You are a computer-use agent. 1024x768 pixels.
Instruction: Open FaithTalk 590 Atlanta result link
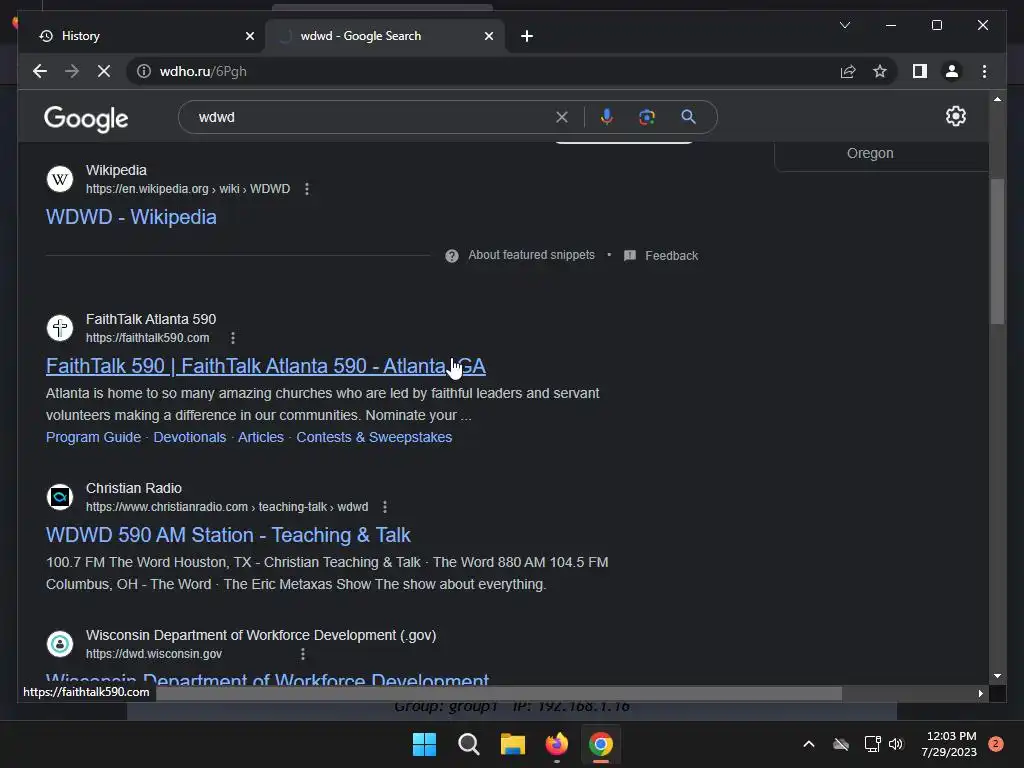pyautogui.click(x=266, y=366)
